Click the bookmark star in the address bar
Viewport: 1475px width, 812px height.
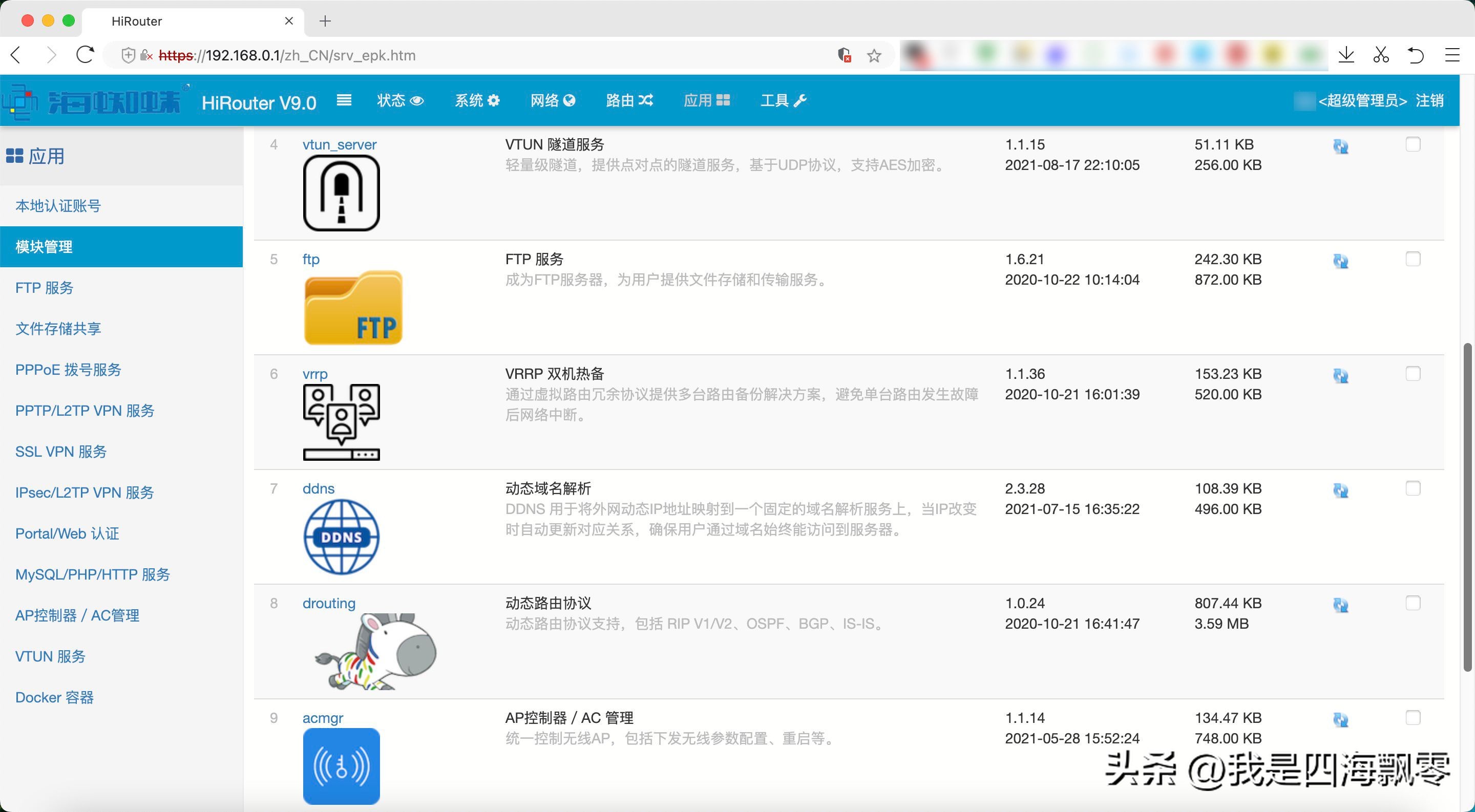tap(874, 55)
